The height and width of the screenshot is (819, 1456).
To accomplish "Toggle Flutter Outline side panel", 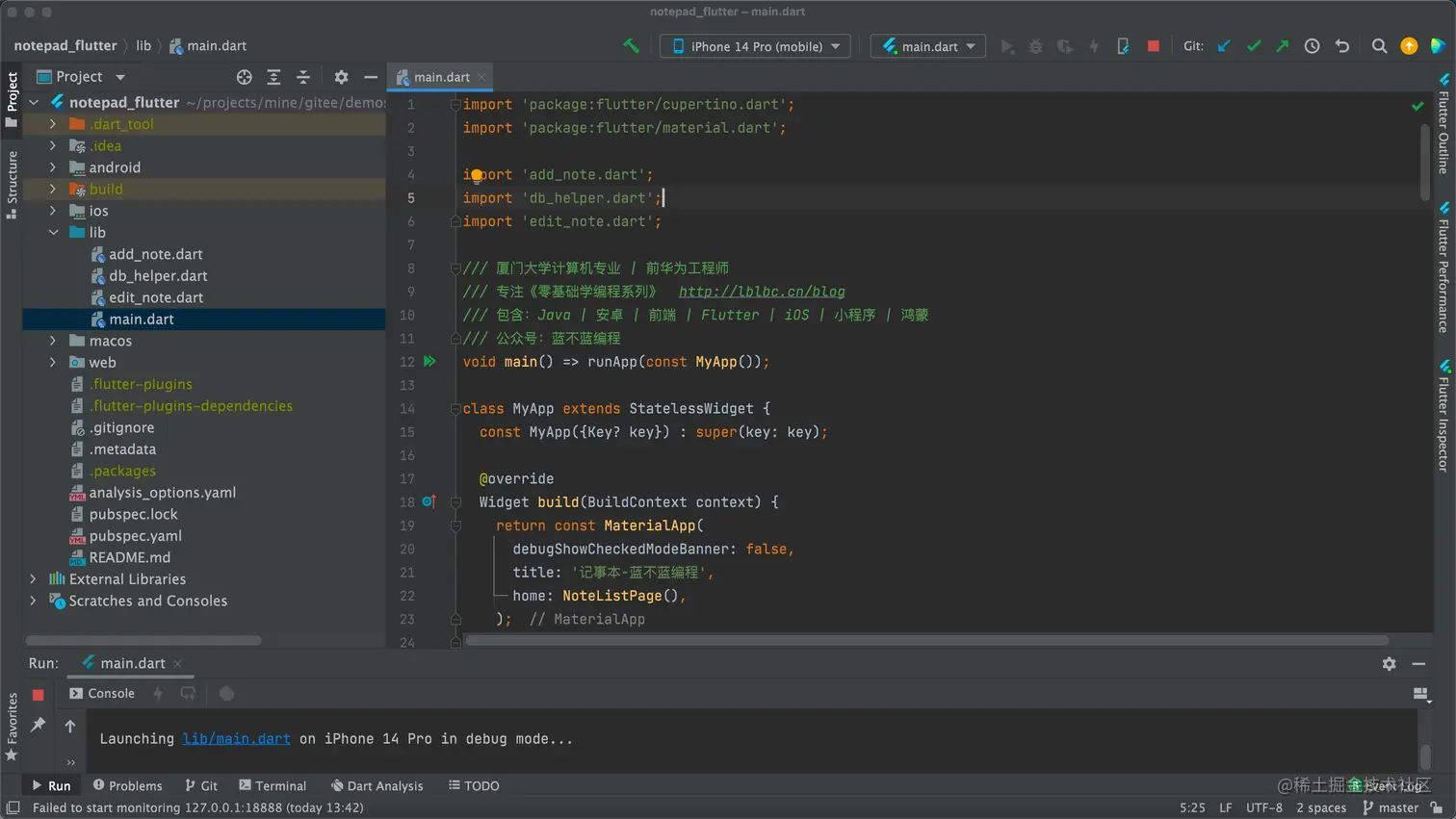I will (1443, 125).
